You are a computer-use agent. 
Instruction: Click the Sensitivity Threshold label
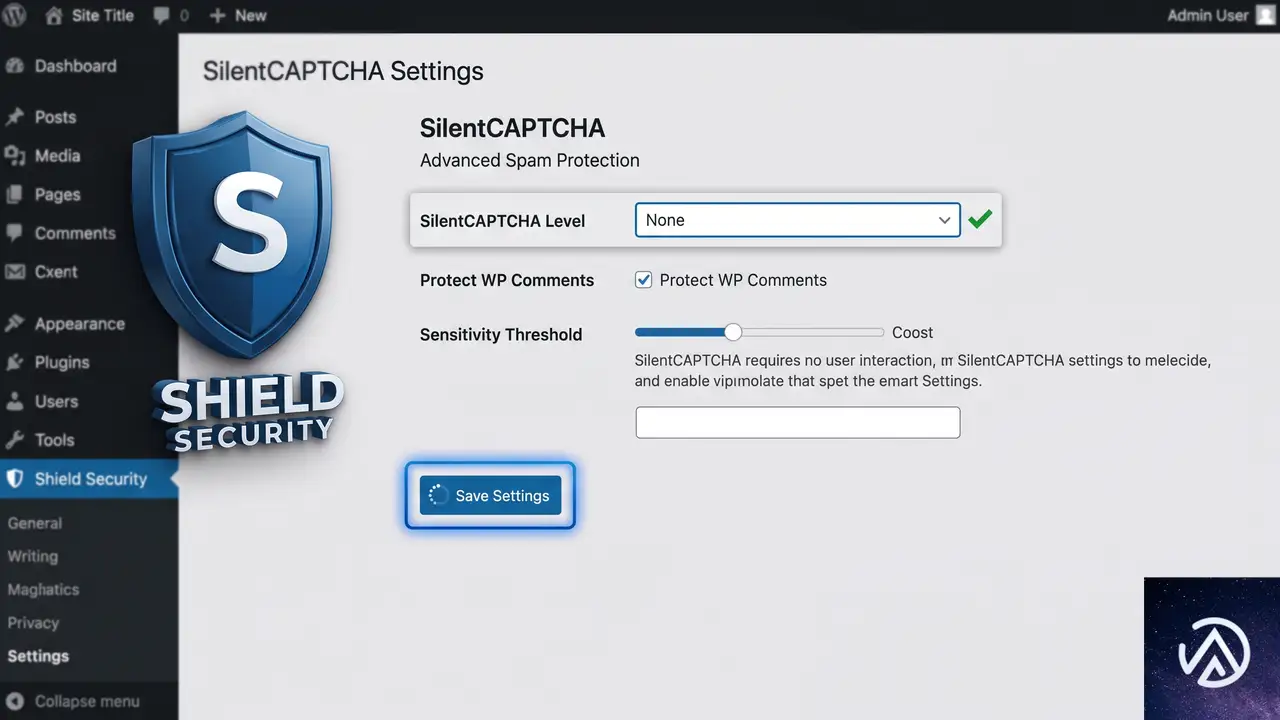pos(501,334)
